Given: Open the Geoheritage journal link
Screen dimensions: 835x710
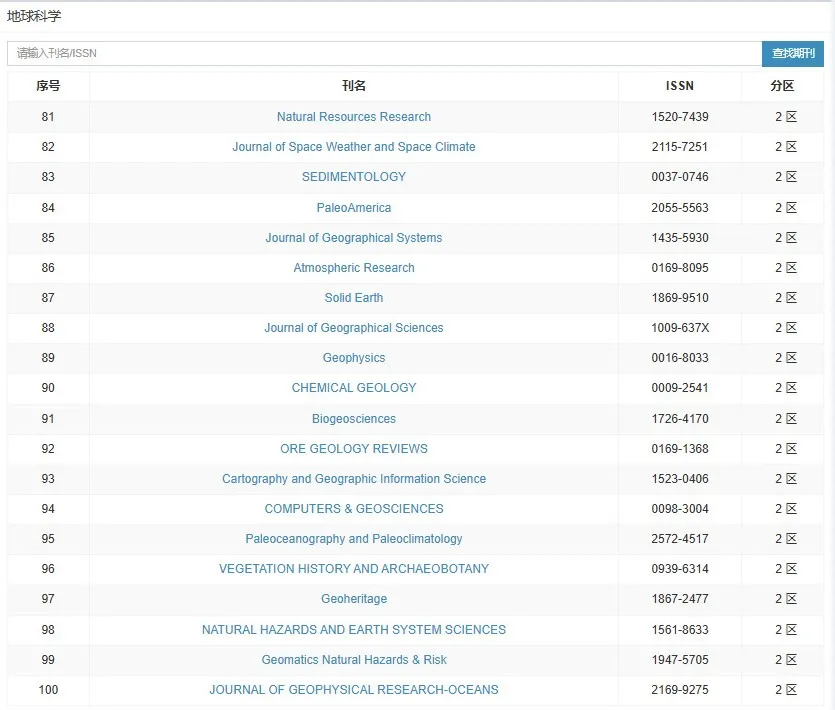Looking at the screenshot, I should coord(354,599).
